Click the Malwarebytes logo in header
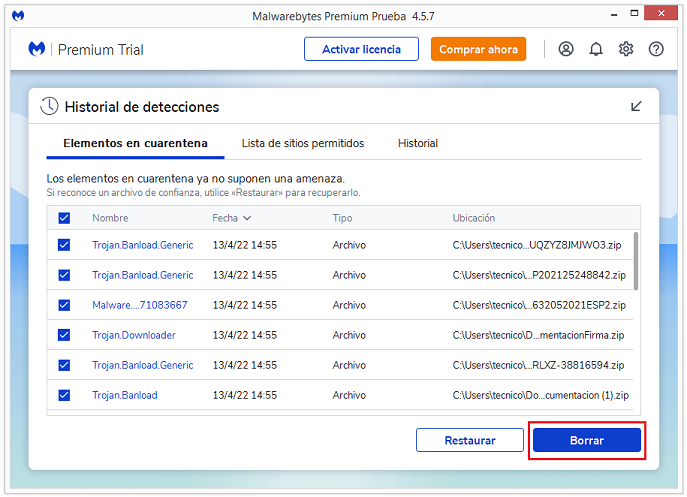The height and width of the screenshot is (497, 687). pyautogui.click(x=37, y=49)
